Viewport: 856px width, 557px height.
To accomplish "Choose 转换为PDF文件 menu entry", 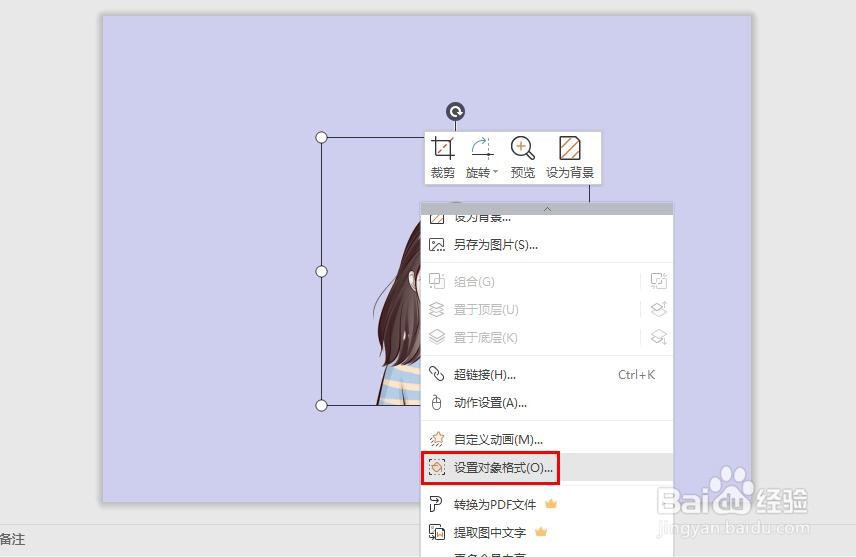I will click(x=547, y=504).
